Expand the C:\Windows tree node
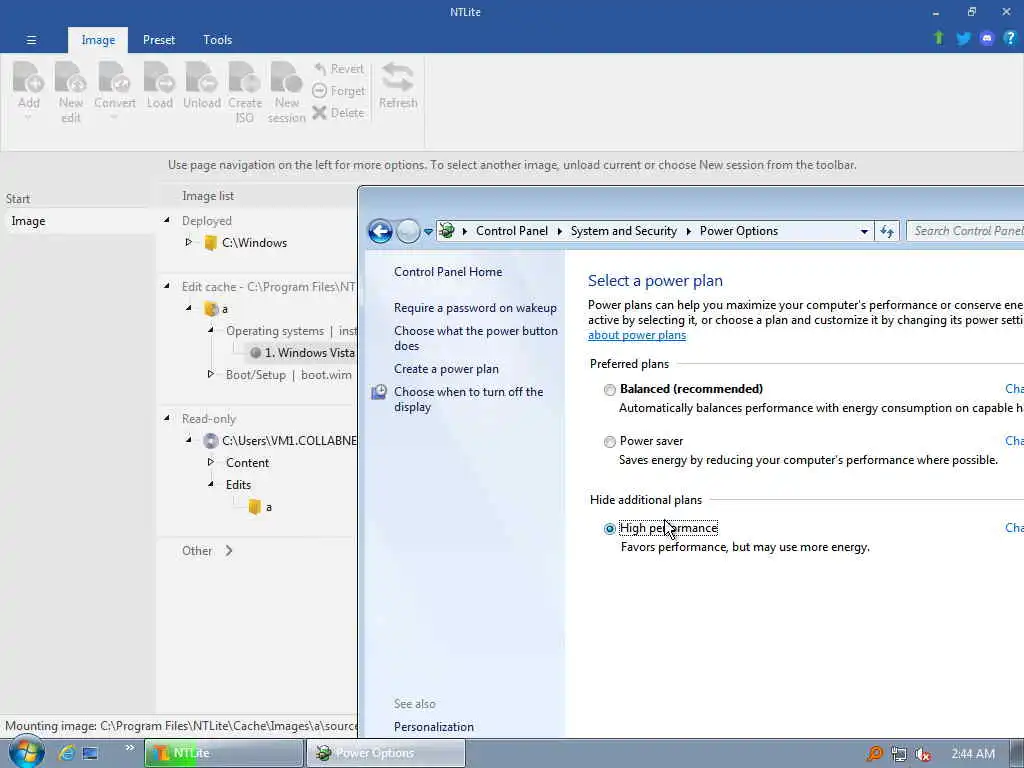This screenshot has height=768, width=1024. [189, 242]
